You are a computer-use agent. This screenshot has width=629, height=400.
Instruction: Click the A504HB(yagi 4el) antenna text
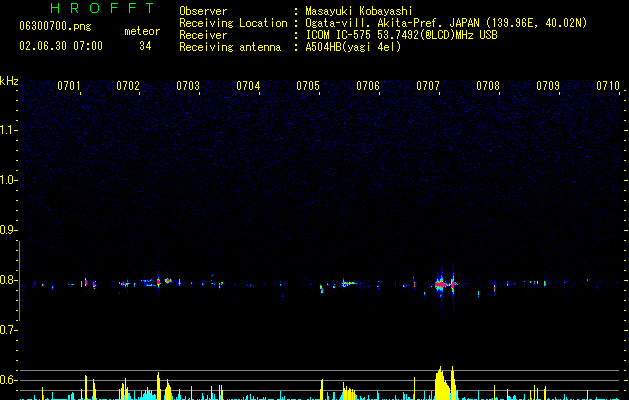353,47
